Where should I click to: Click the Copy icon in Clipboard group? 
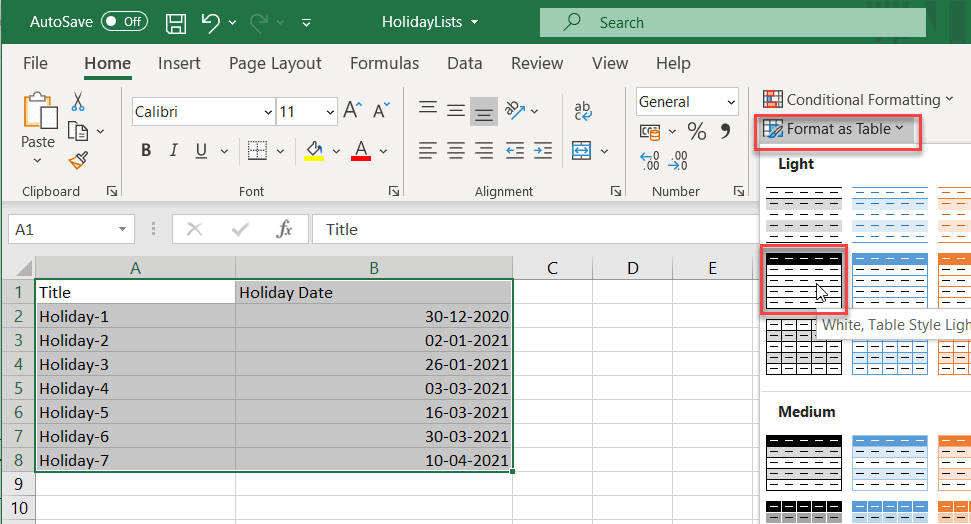(x=78, y=131)
